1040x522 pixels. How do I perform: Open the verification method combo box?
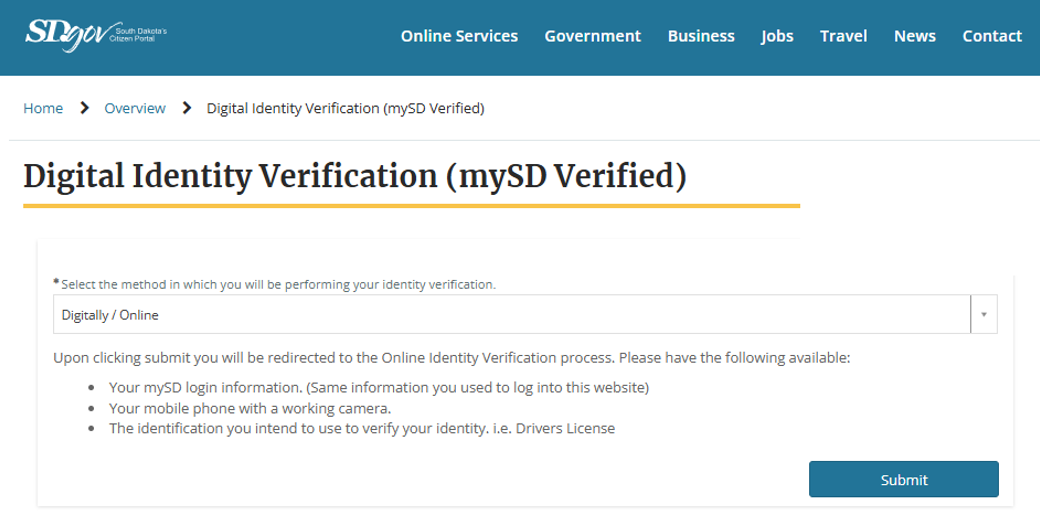pos(525,314)
